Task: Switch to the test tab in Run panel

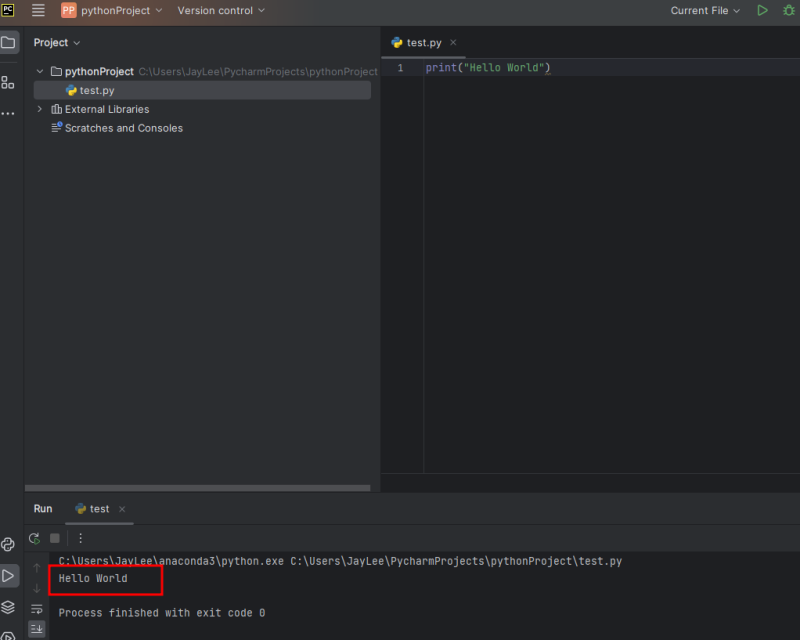Action: 98,508
